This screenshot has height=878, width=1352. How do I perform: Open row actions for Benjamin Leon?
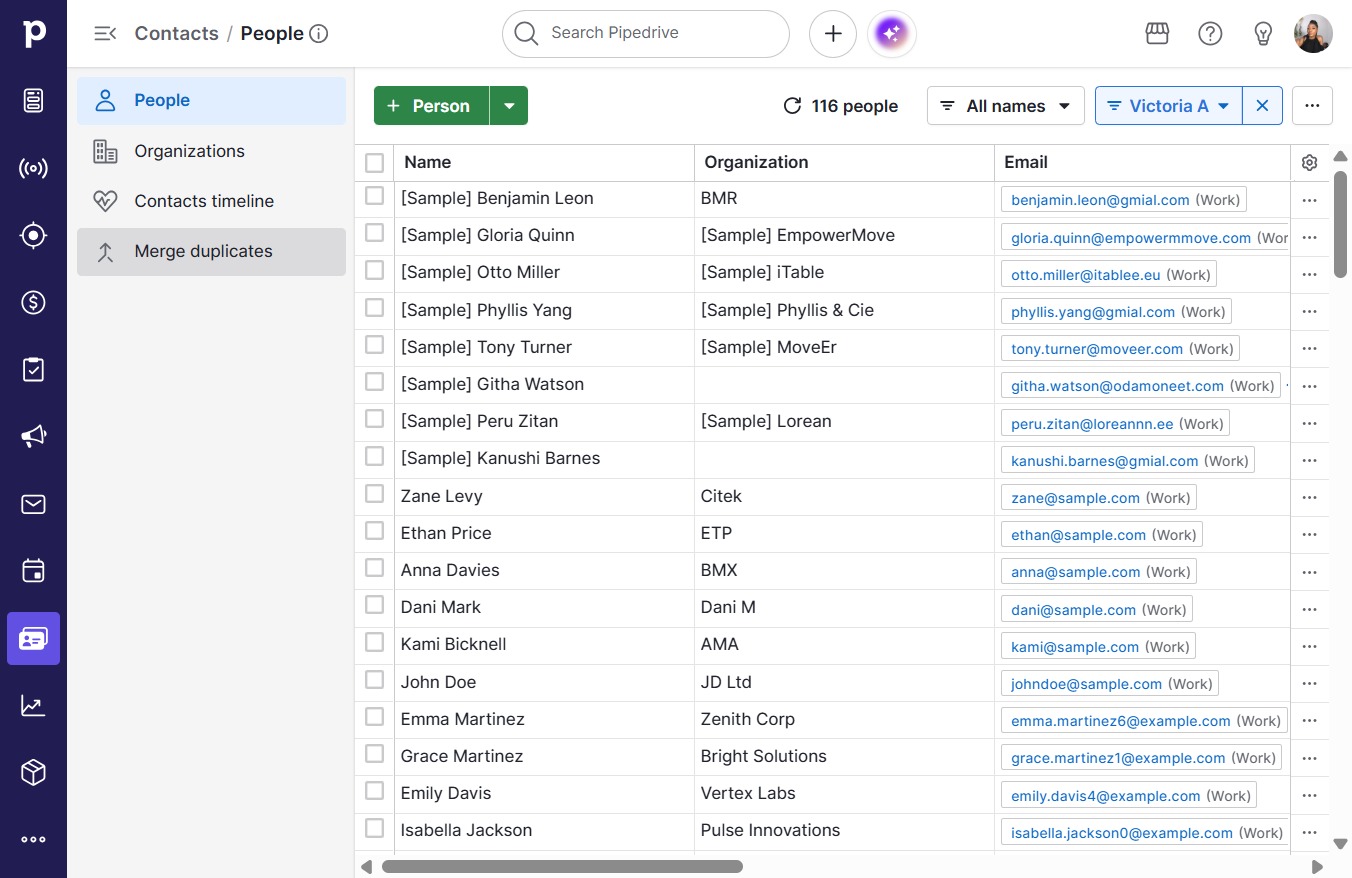1310,200
